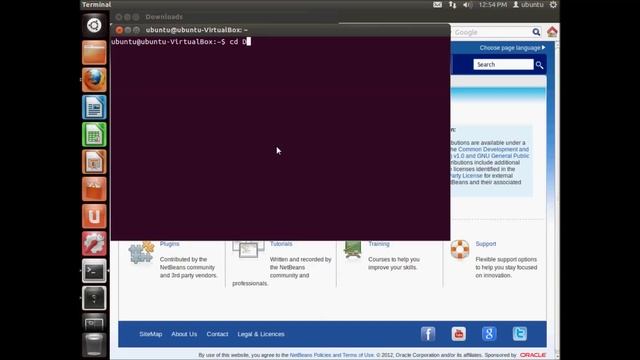Open the Trash in the launcher
This screenshot has height=360, width=640.
[94, 345]
